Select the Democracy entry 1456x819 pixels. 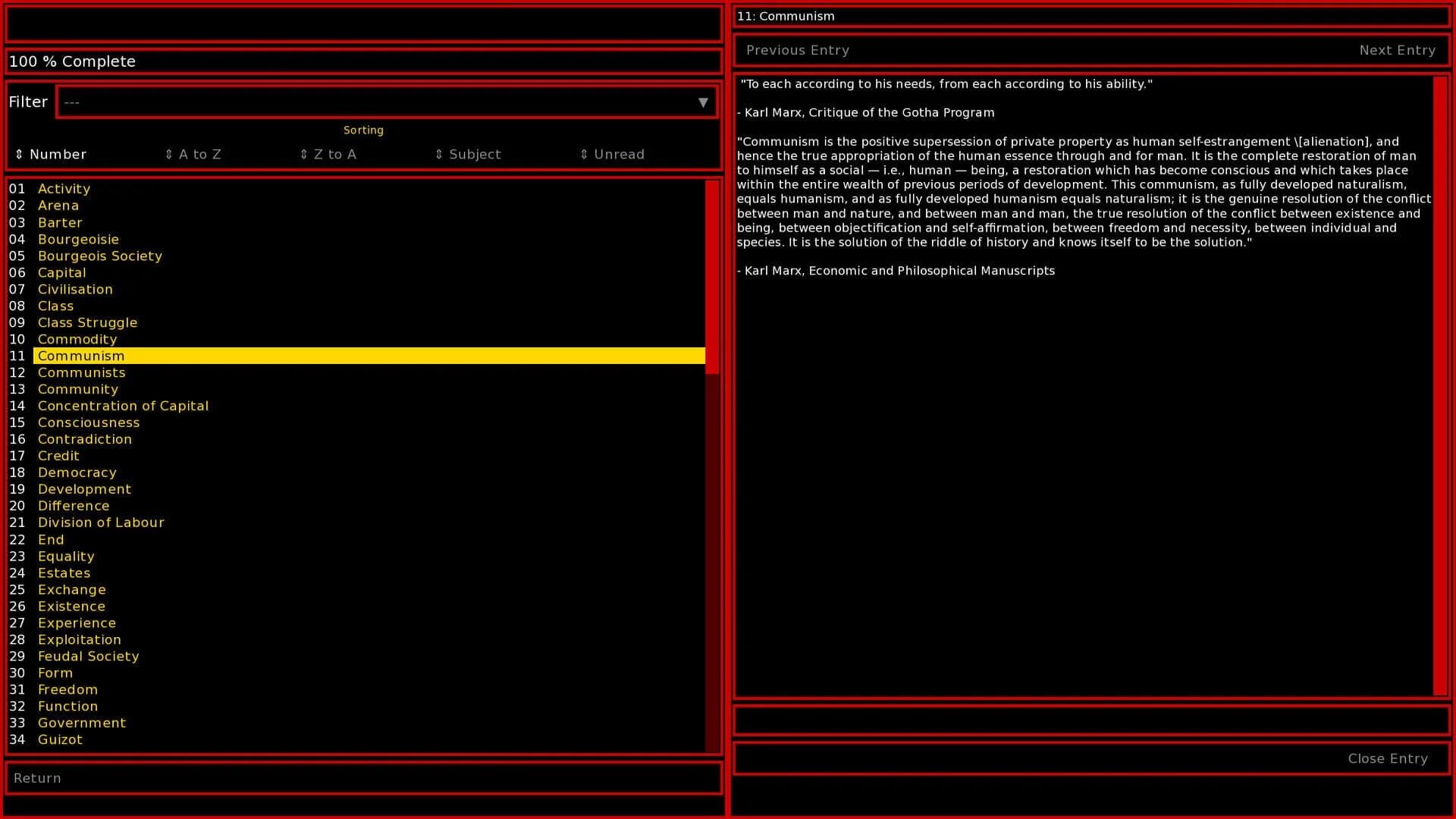click(x=77, y=472)
